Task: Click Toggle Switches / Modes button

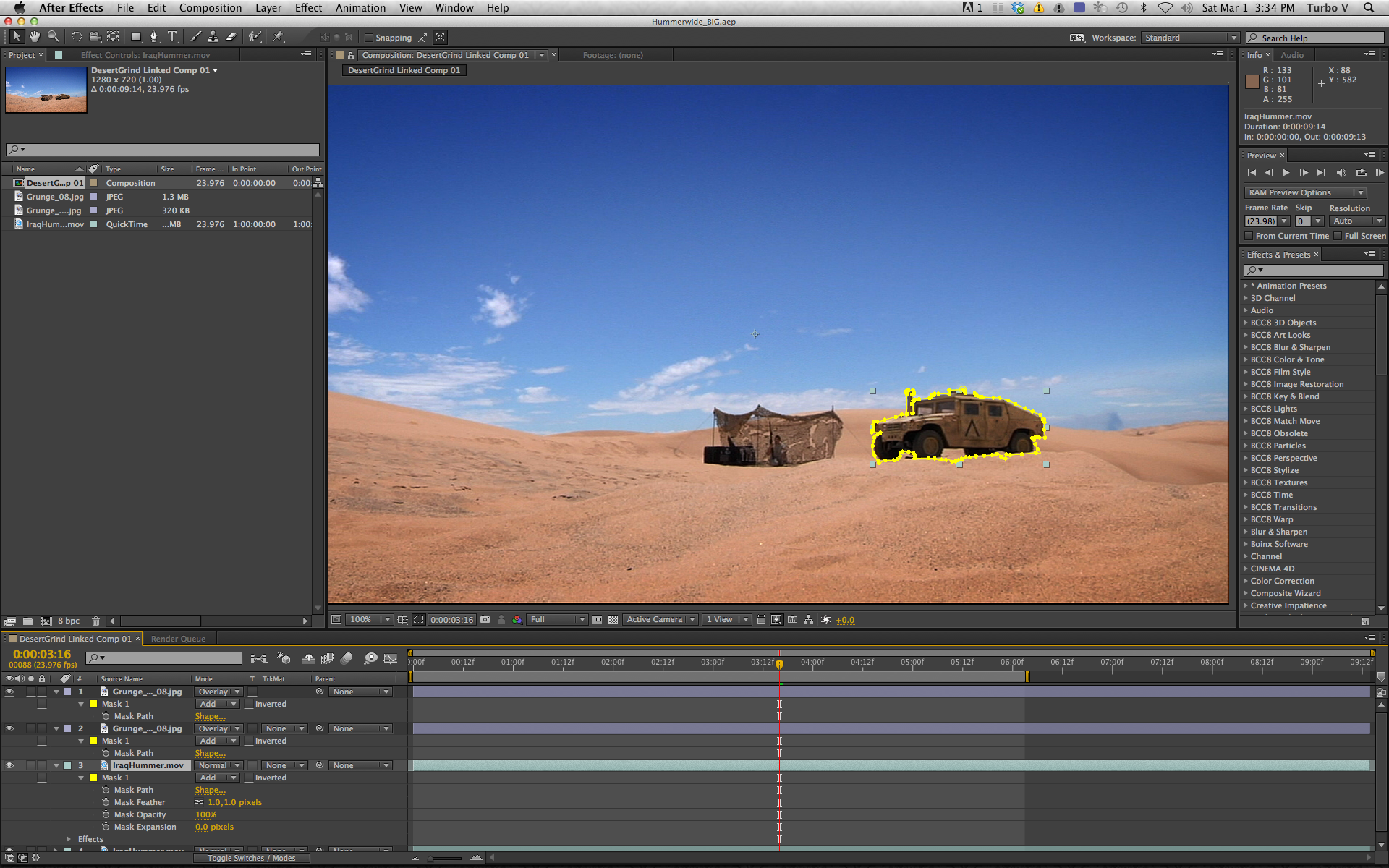Action: [251, 859]
